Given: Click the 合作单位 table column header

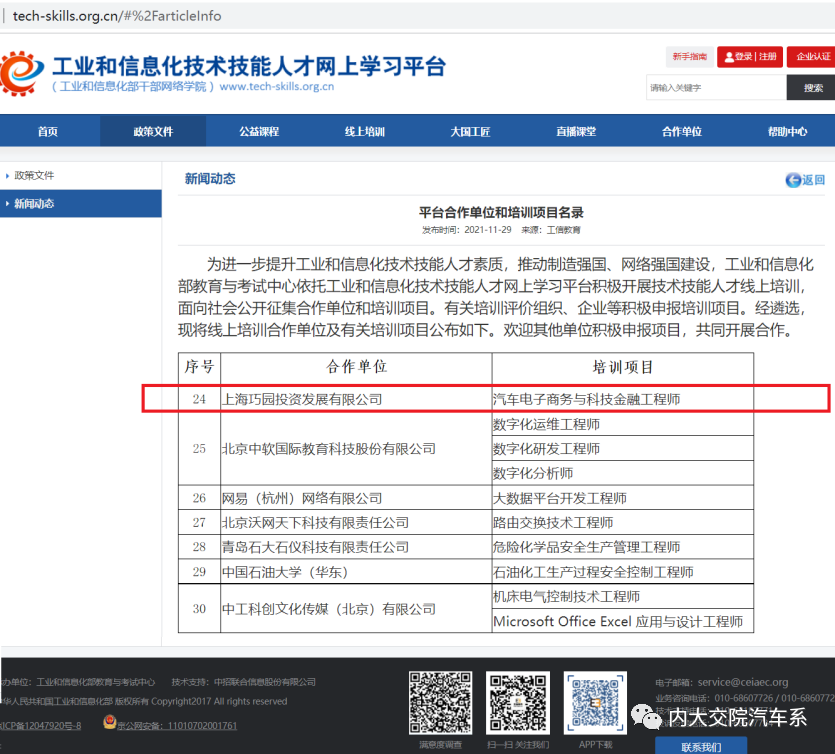Looking at the screenshot, I should pos(356,367).
